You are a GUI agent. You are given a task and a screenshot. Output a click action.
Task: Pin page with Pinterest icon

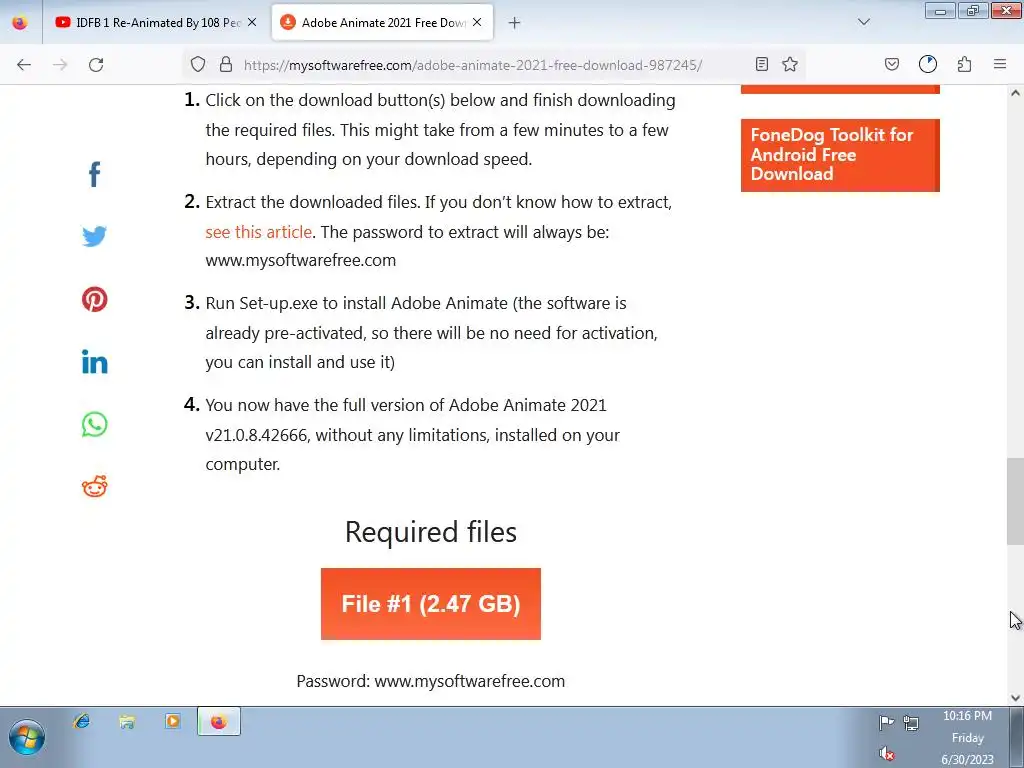click(95, 299)
